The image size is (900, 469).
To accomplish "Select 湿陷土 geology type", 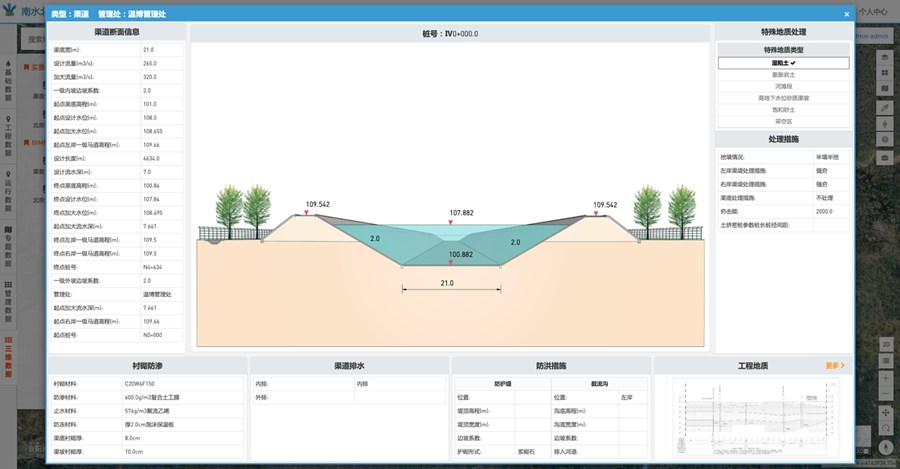I will click(783, 63).
